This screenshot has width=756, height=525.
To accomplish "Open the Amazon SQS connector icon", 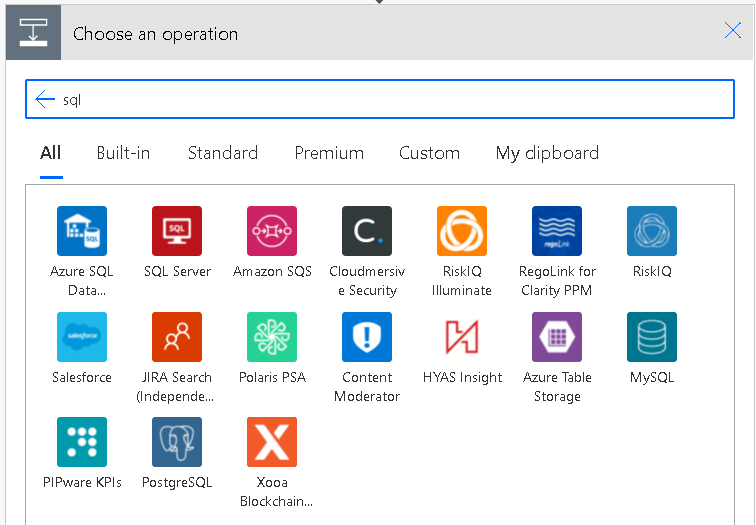I will (272, 231).
